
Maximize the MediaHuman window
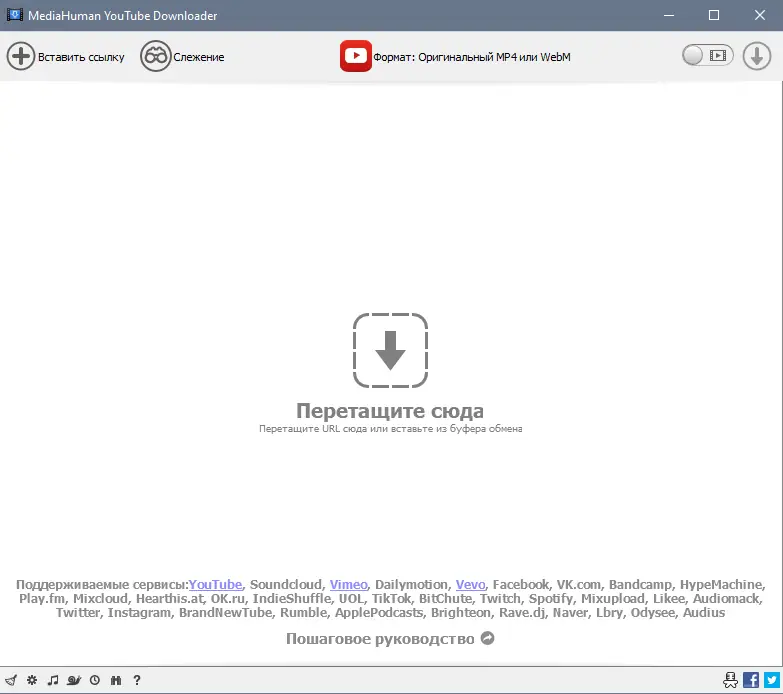714,15
